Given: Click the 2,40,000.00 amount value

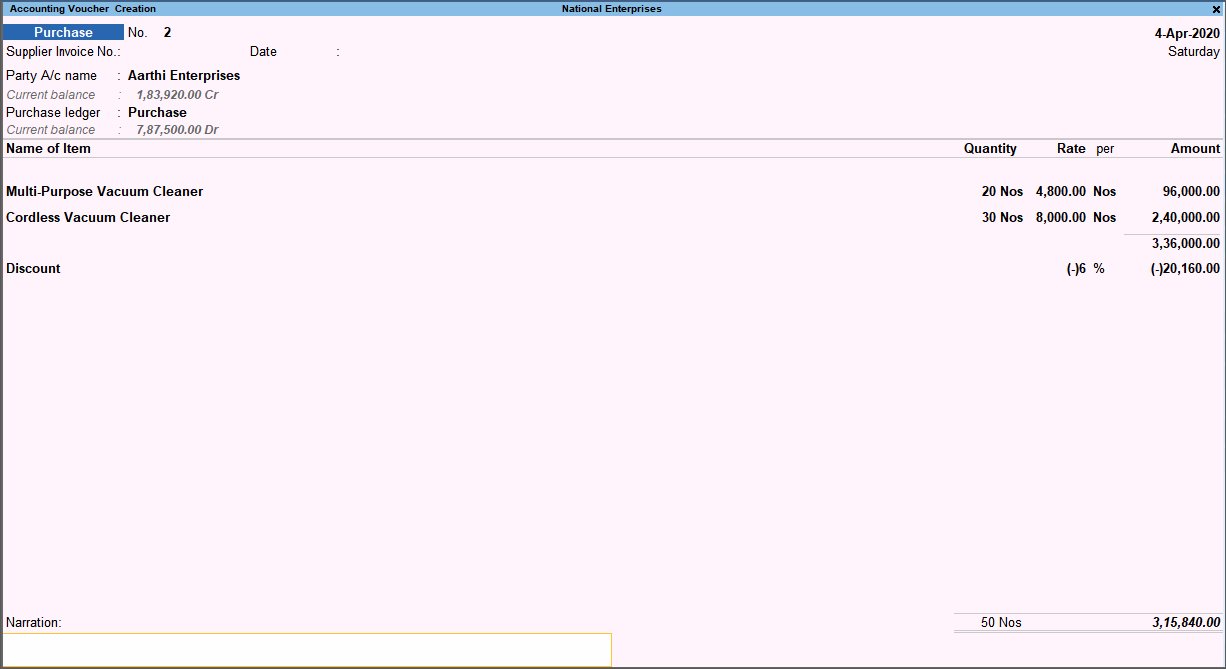Looking at the screenshot, I should click(1186, 217).
